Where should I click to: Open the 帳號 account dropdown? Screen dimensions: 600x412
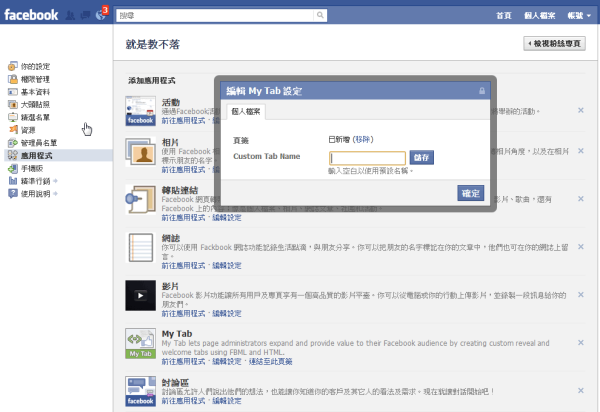(579, 15)
